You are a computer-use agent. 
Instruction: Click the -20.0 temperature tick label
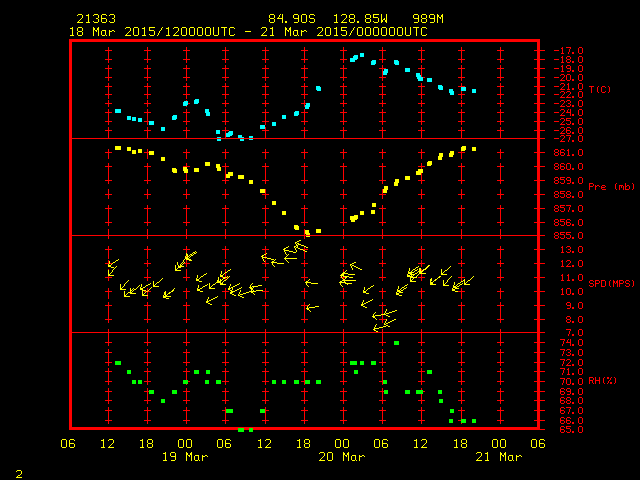[569, 78]
